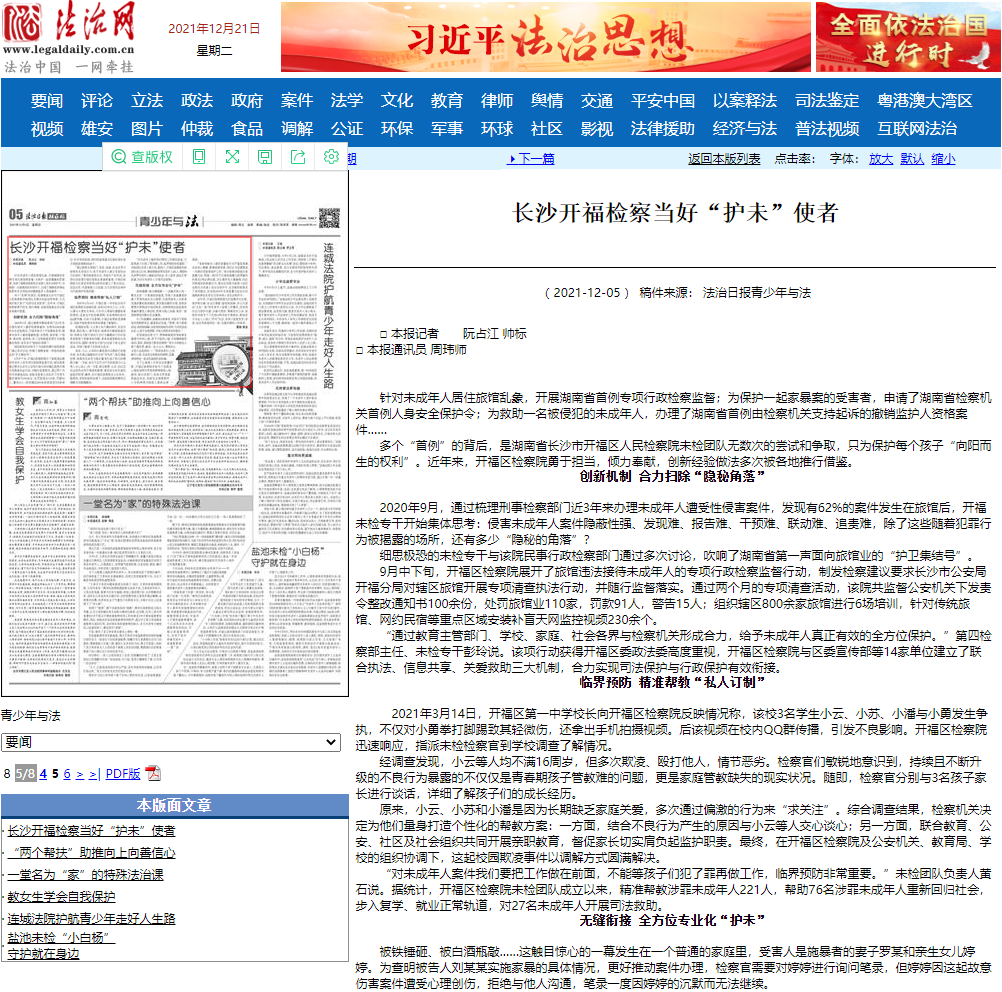Open the 要闻 navigation menu item
Screen dimensions: 1002x992
[x=47, y=100]
